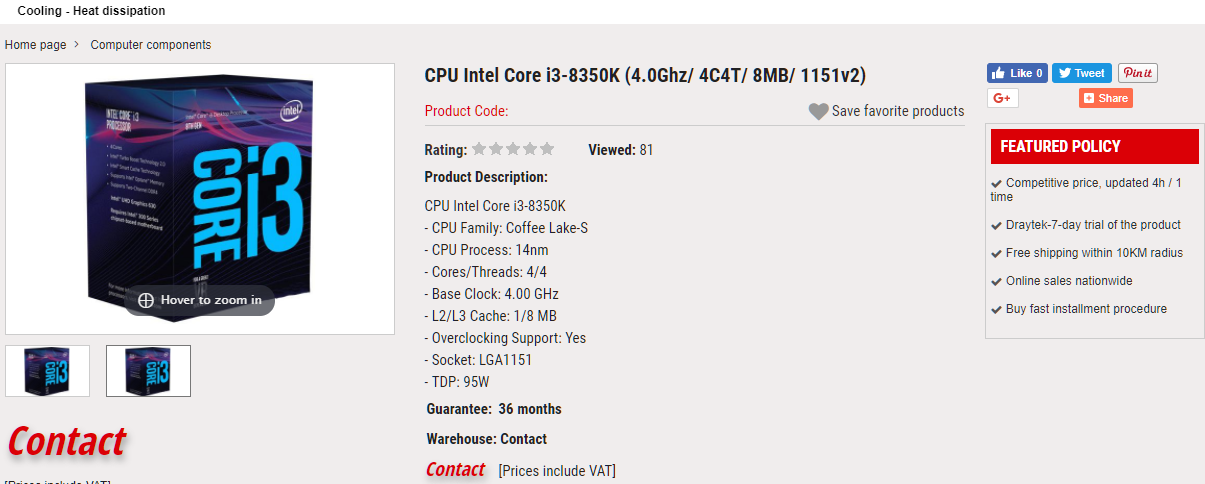Click the main Core i3 product image
Image resolution: width=1205 pixels, height=484 pixels.
point(200,190)
